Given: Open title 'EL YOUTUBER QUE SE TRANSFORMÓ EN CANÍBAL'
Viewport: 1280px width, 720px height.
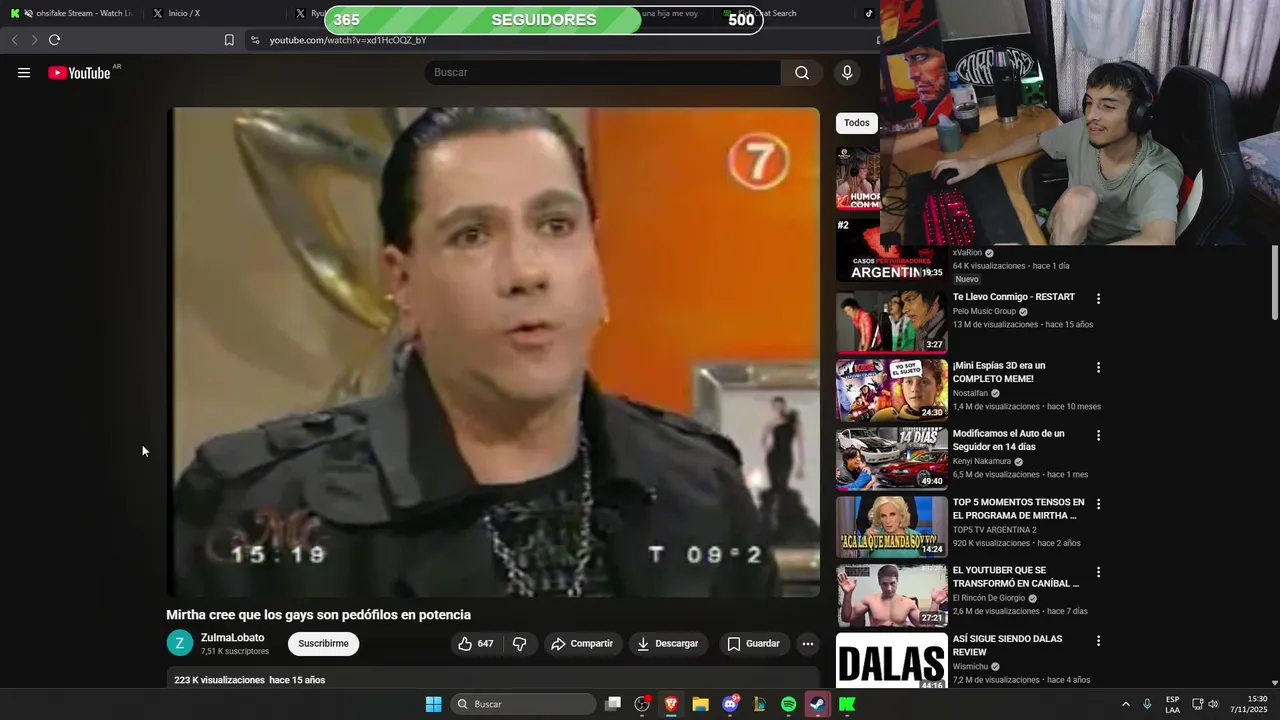Looking at the screenshot, I should click(x=1017, y=577).
